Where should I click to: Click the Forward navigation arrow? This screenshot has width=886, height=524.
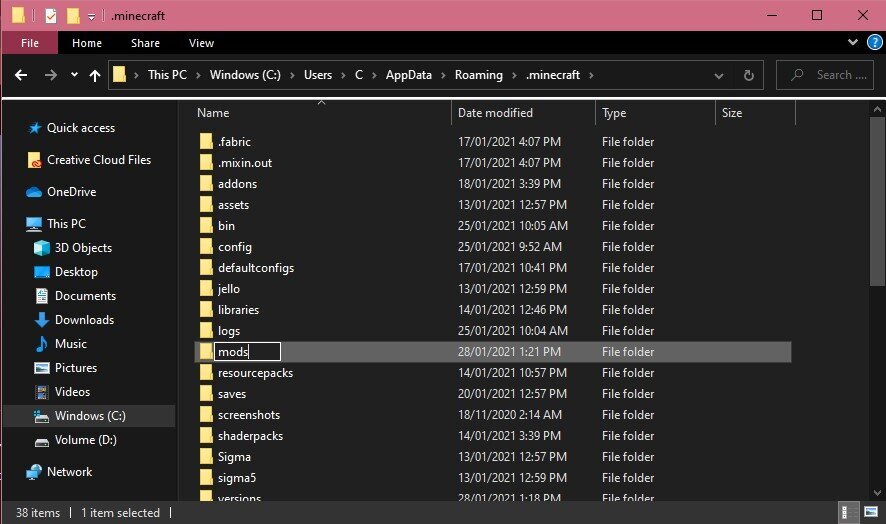tap(50, 75)
